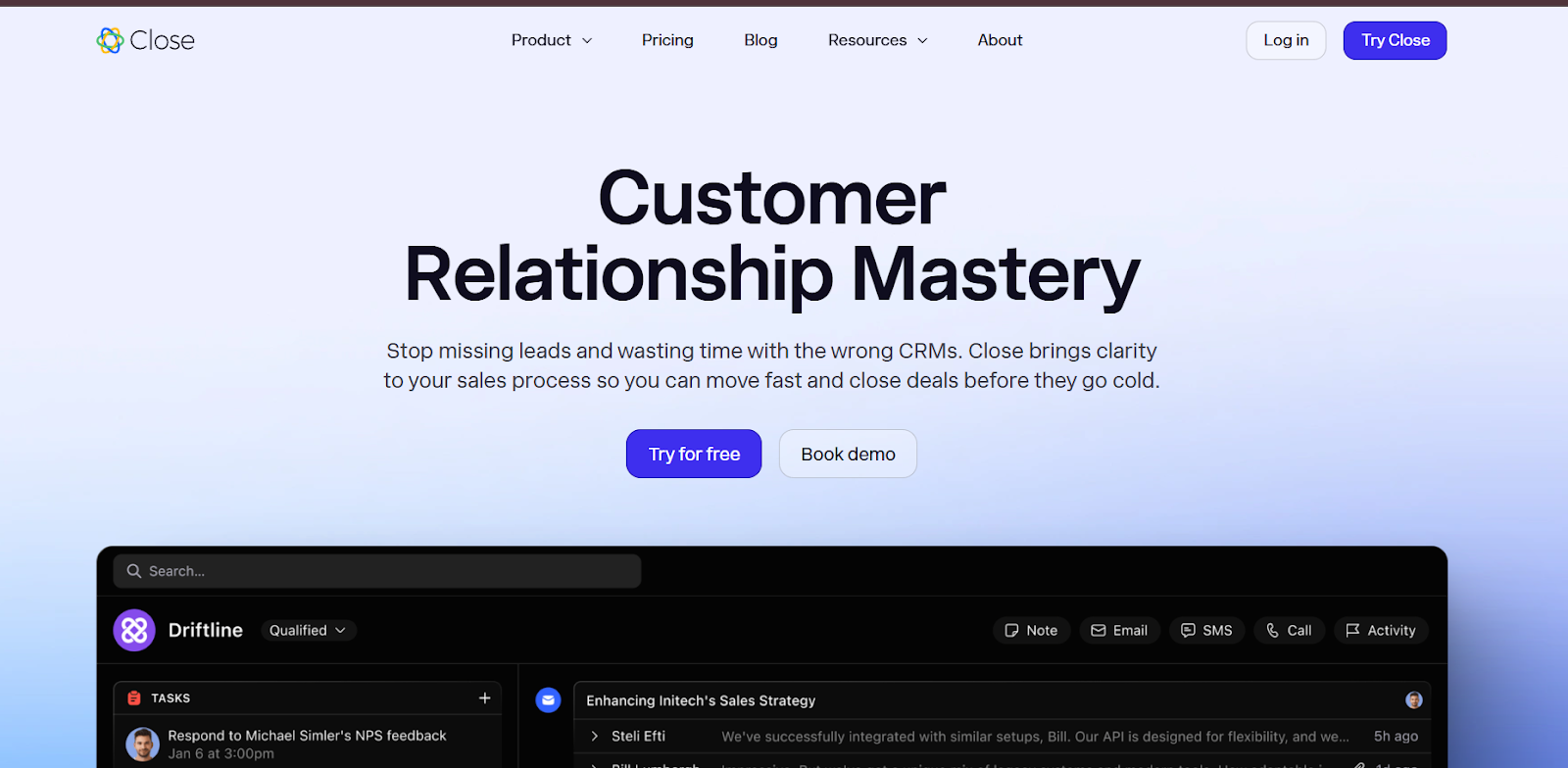Open the Enhancing Initech's Sales Strategy thread
Screen dimensions: 1568x768
click(701, 700)
